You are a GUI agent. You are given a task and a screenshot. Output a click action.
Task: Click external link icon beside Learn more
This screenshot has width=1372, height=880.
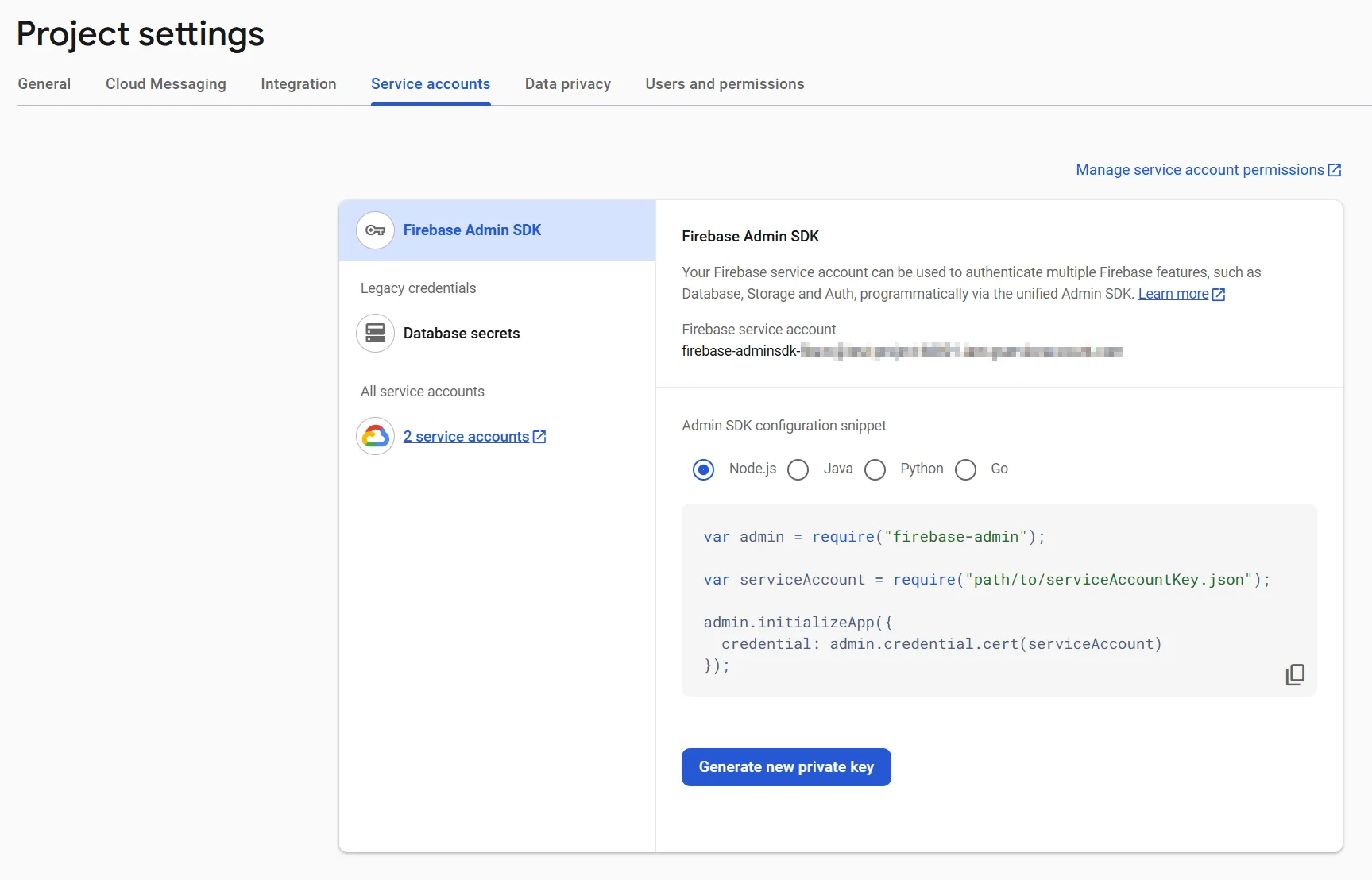pos(1219,295)
